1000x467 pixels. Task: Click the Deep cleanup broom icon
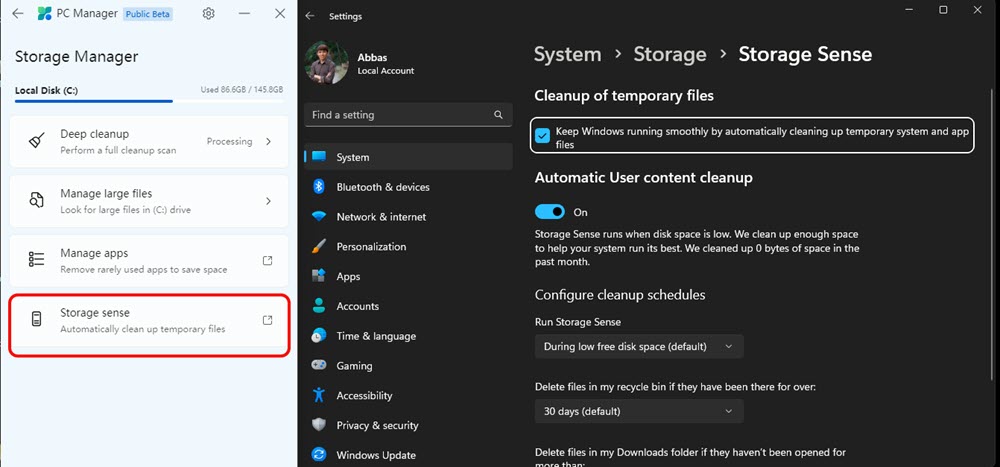[36, 141]
